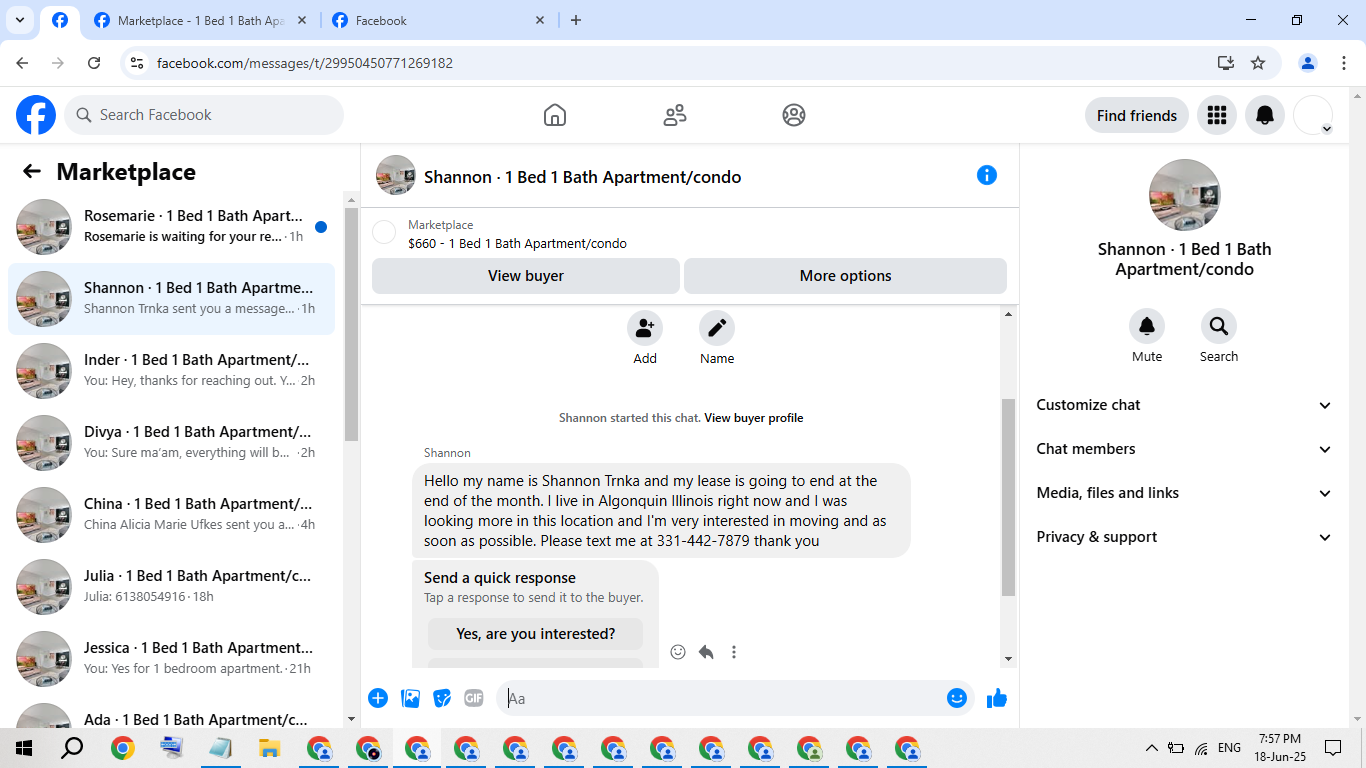
Task: Focus the Search Facebook field
Action: click(x=204, y=115)
